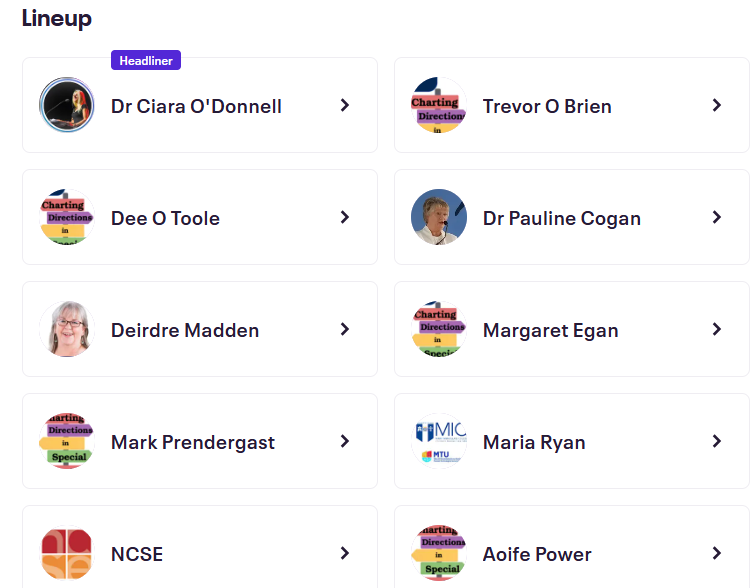
Task: Click Maria Ryan's MIC MTU logo
Action: 439,441
